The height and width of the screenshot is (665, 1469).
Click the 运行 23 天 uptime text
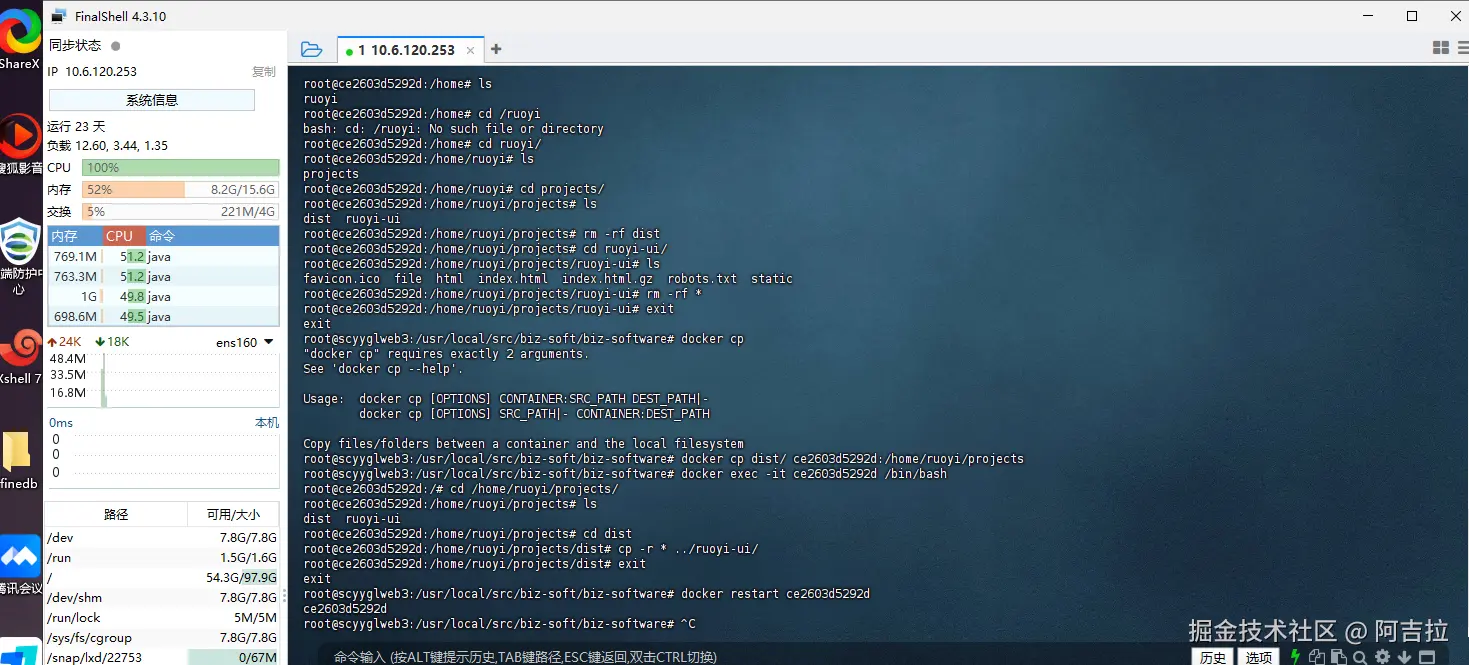click(76, 127)
